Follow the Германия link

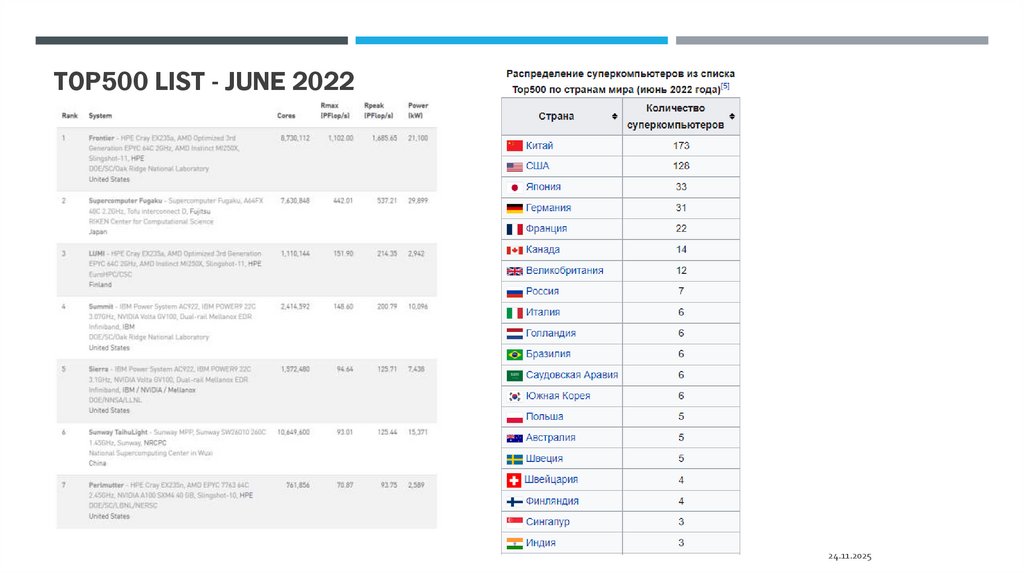(x=549, y=208)
